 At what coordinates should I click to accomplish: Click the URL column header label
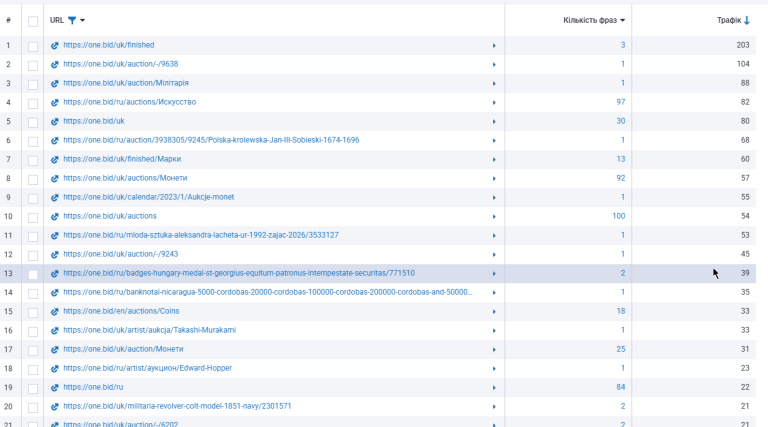coord(57,20)
